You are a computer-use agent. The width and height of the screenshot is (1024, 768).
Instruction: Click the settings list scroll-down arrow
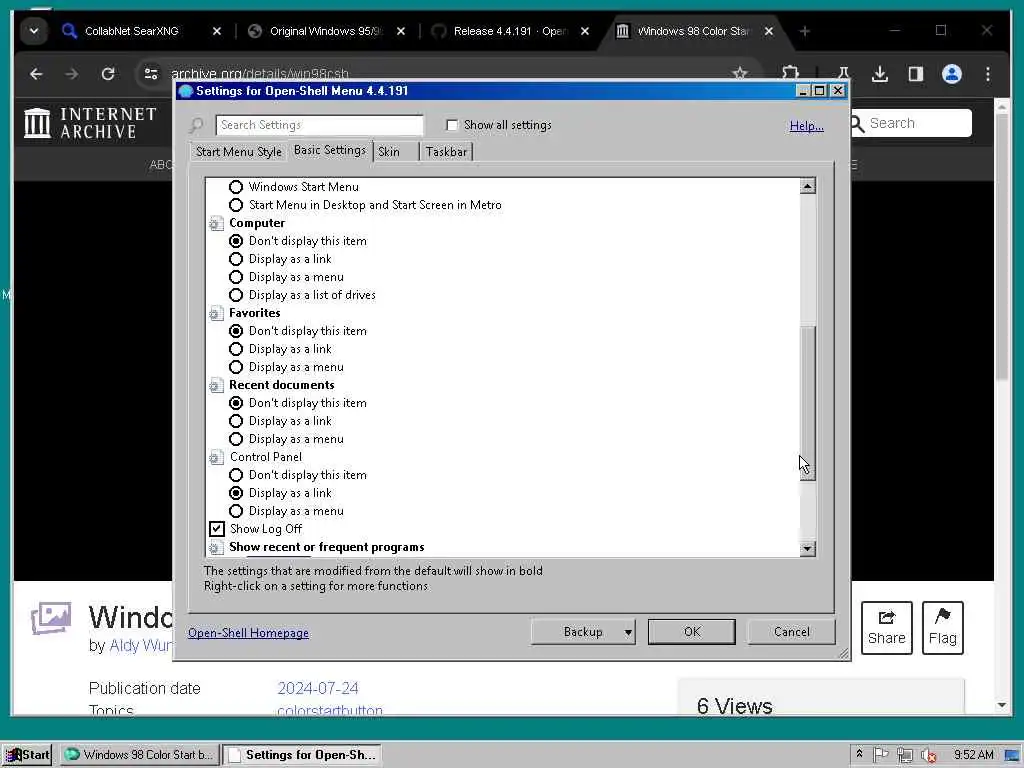pos(807,549)
